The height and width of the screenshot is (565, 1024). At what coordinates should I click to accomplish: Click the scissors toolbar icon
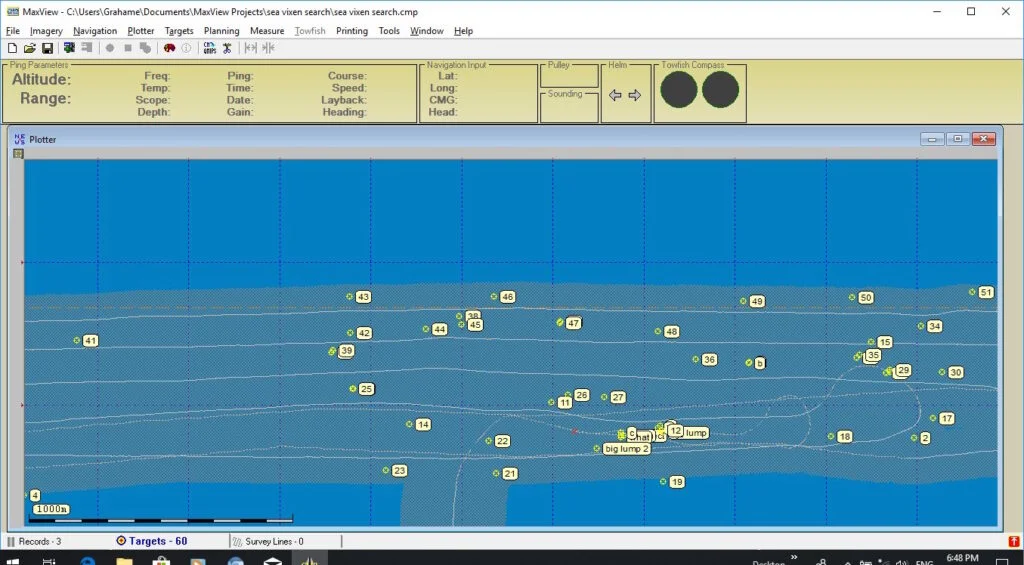pyautogui.click(x=227, y=48)
